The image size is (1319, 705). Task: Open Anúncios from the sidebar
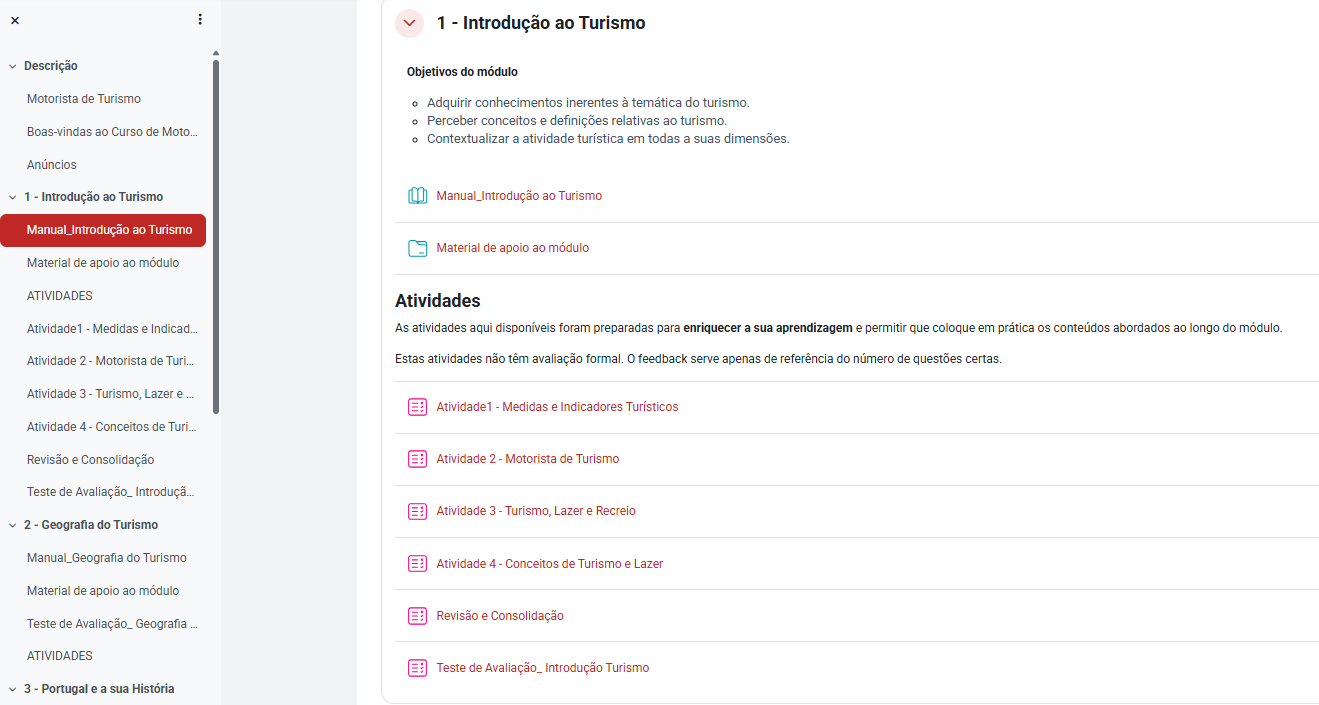click(52, 165)
